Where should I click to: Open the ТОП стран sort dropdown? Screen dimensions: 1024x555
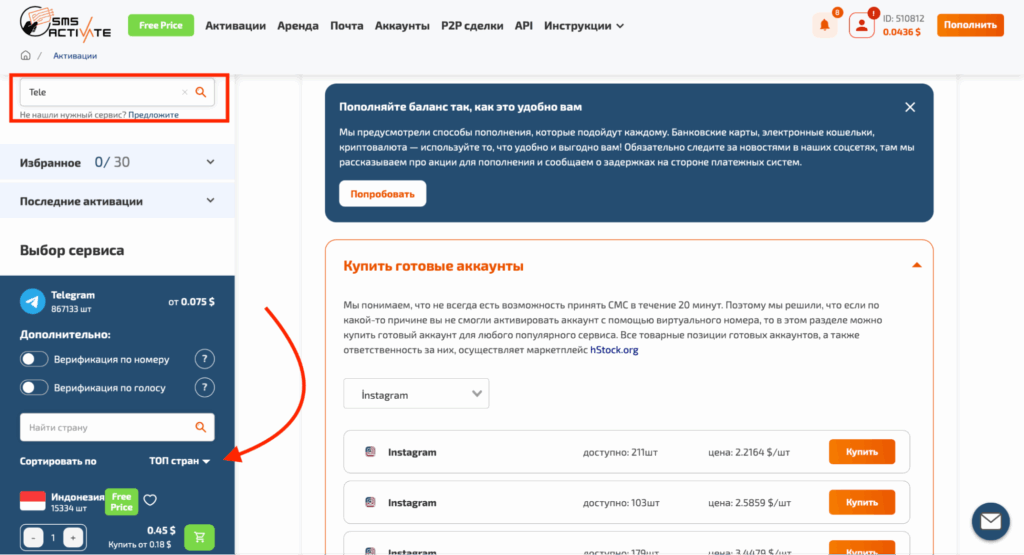click(x=180, y=461)
